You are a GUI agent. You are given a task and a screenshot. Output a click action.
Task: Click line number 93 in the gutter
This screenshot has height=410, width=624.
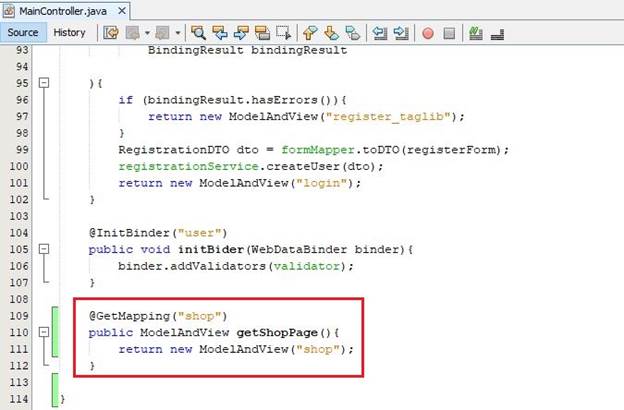(x=22, y=50)
